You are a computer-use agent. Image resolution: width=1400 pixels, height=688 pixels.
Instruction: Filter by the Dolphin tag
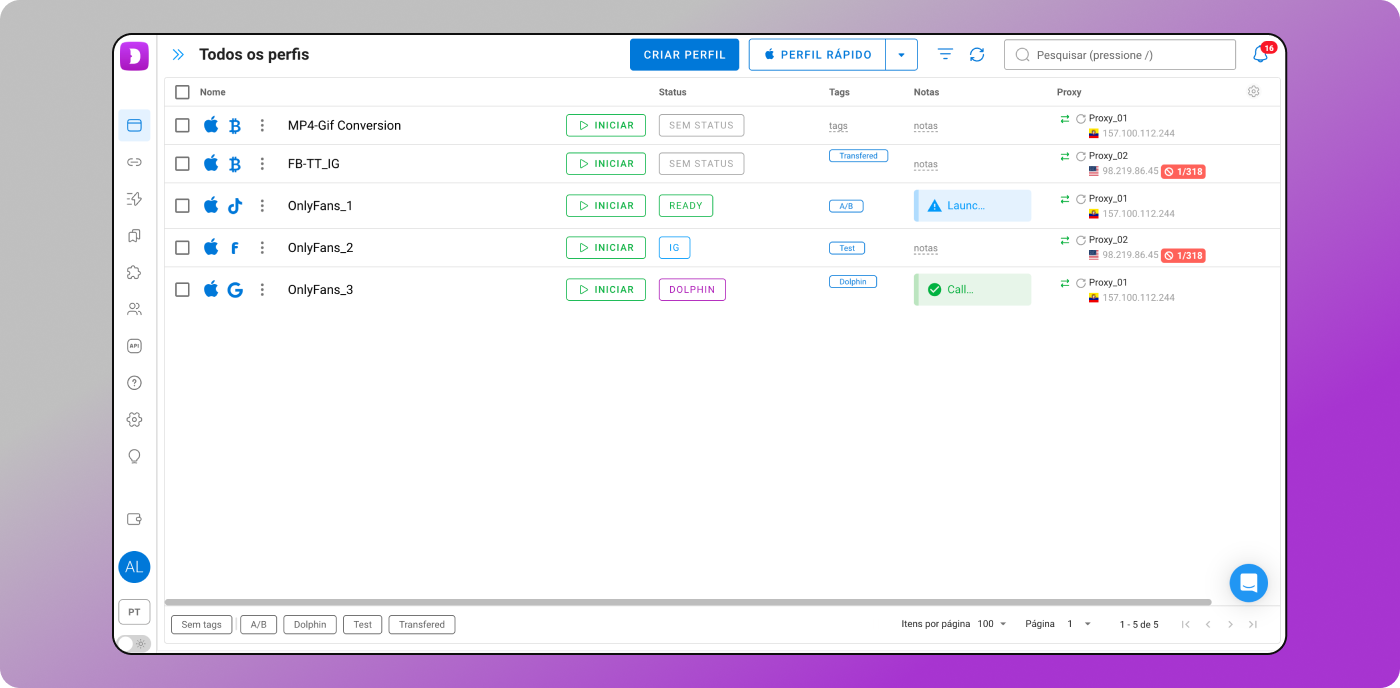[310, 625]
